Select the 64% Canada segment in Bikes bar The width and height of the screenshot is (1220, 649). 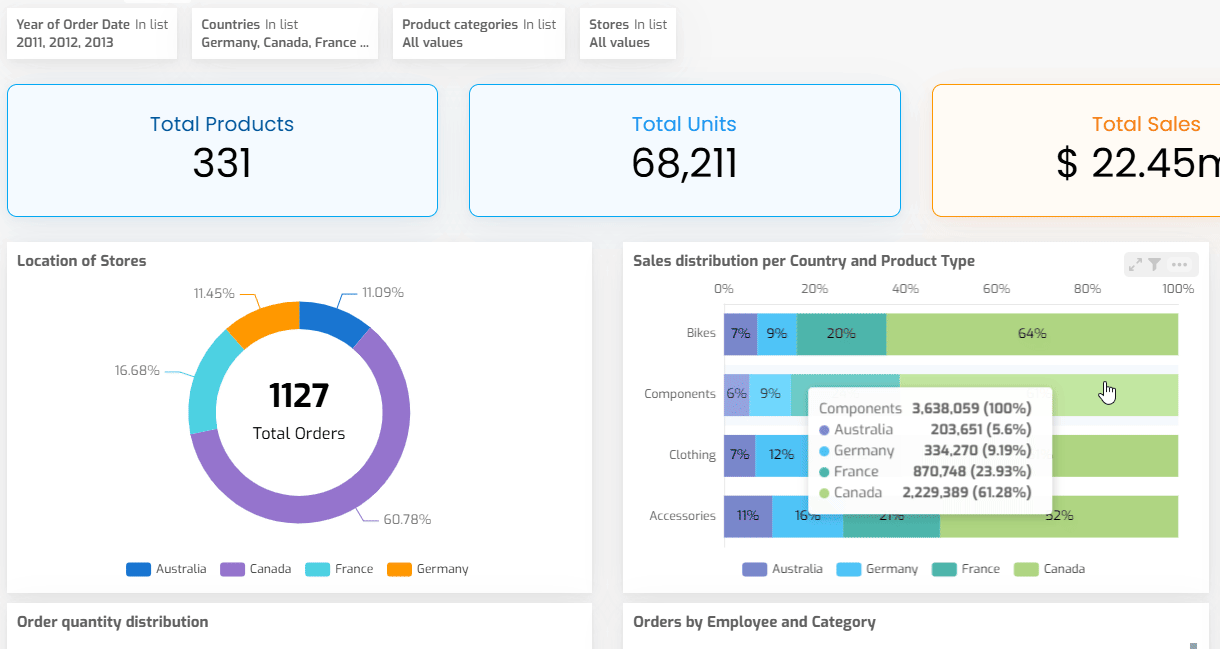pos(1031,334)
